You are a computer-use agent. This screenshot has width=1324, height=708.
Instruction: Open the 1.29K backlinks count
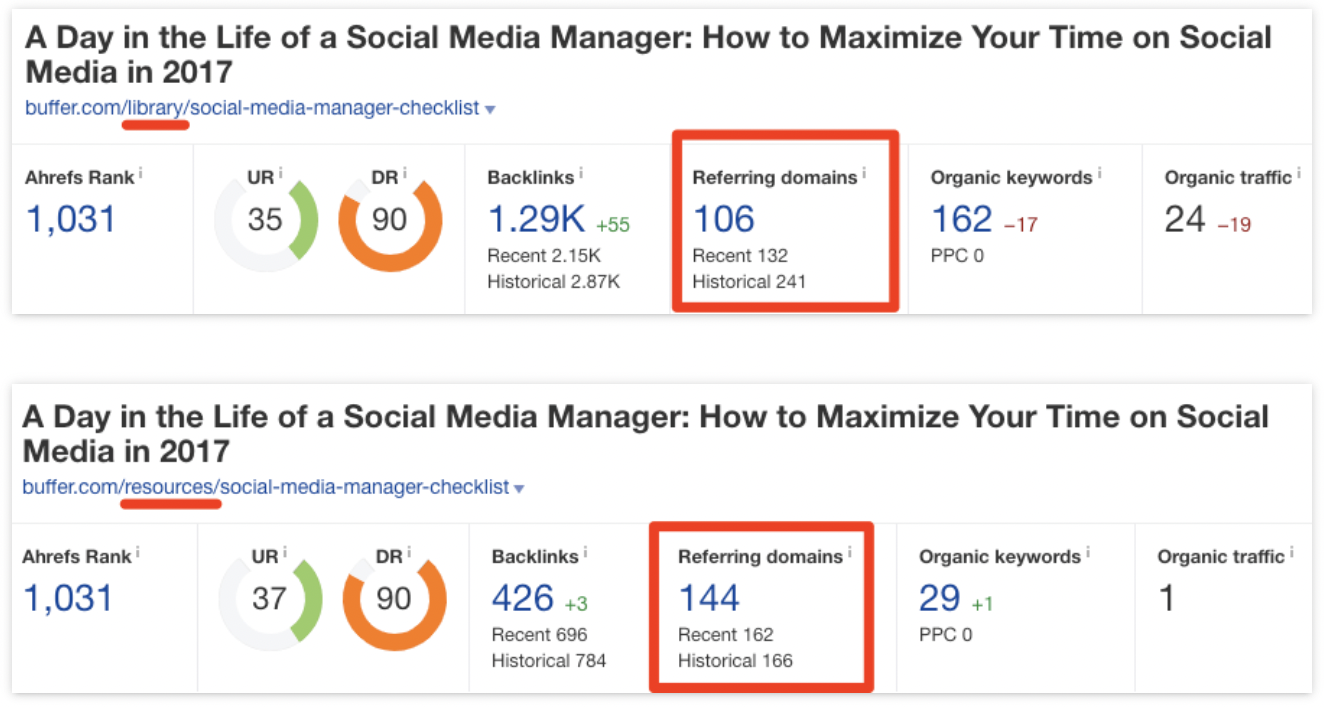(x=535, y=220)
